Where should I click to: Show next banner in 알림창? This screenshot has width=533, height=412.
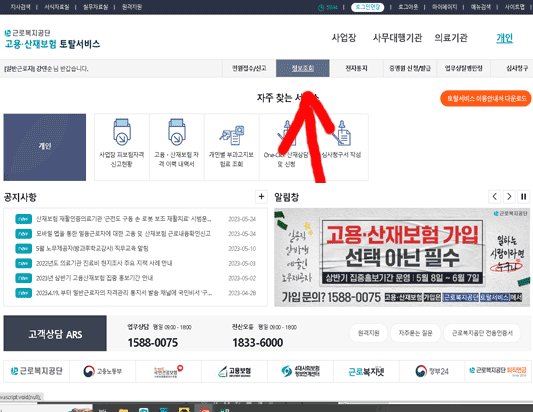(x=509, y=196)
